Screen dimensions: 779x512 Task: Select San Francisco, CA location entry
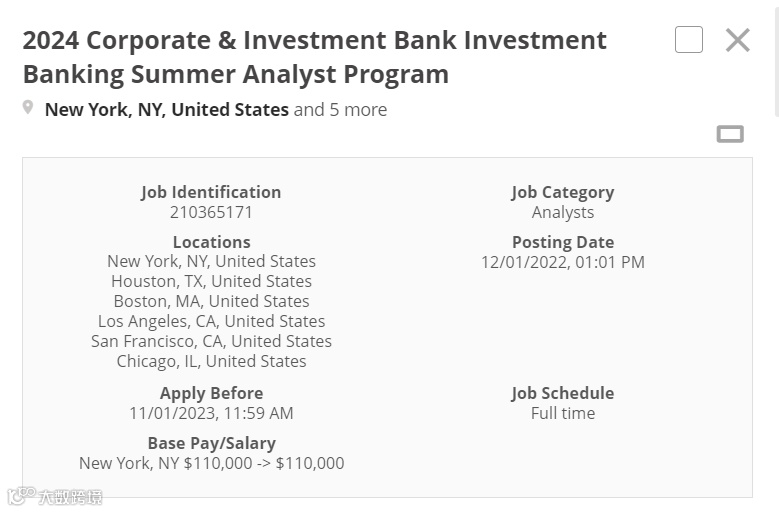pyautogui.click(x=211, y=341)
